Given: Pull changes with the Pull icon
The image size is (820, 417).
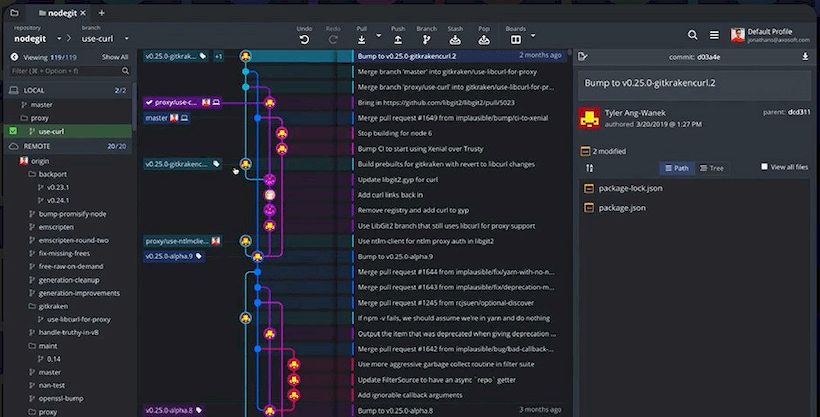Looking at the screenshot, I should (x=361, y=40).
